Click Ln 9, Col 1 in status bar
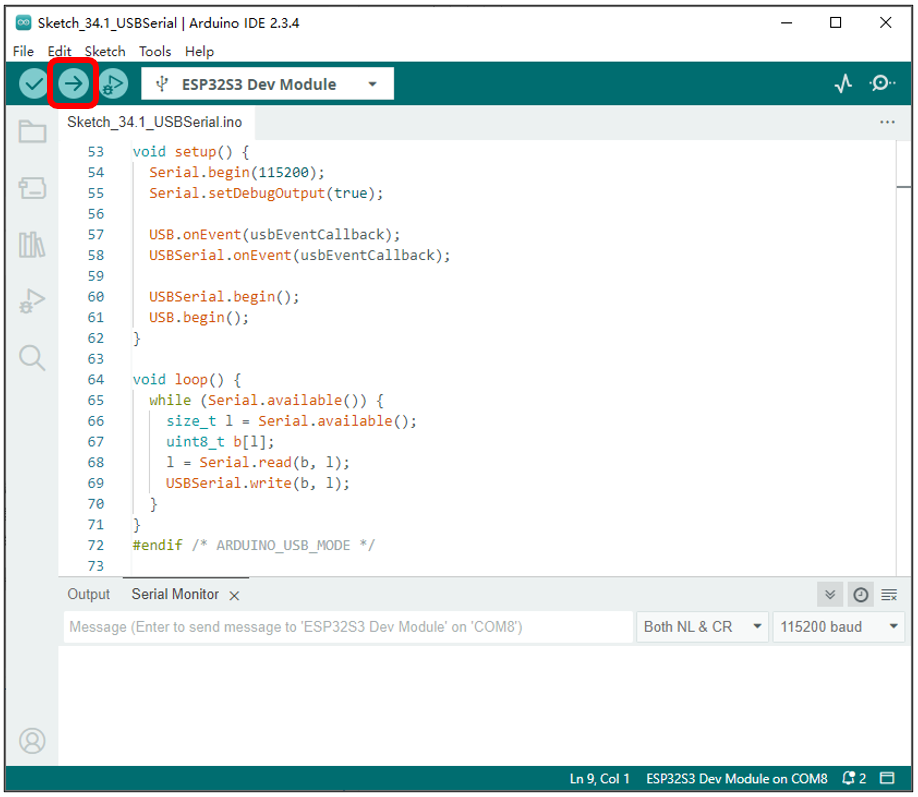 [x=600, y=778]
